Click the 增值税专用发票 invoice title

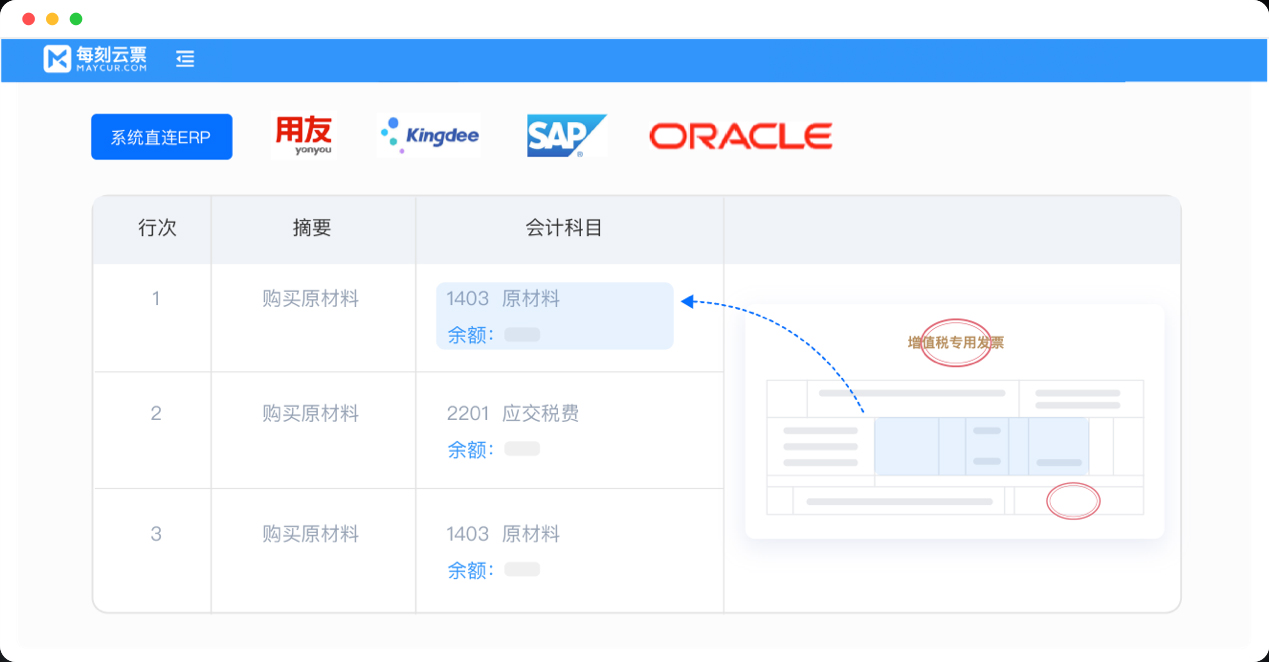pos(955,343)
